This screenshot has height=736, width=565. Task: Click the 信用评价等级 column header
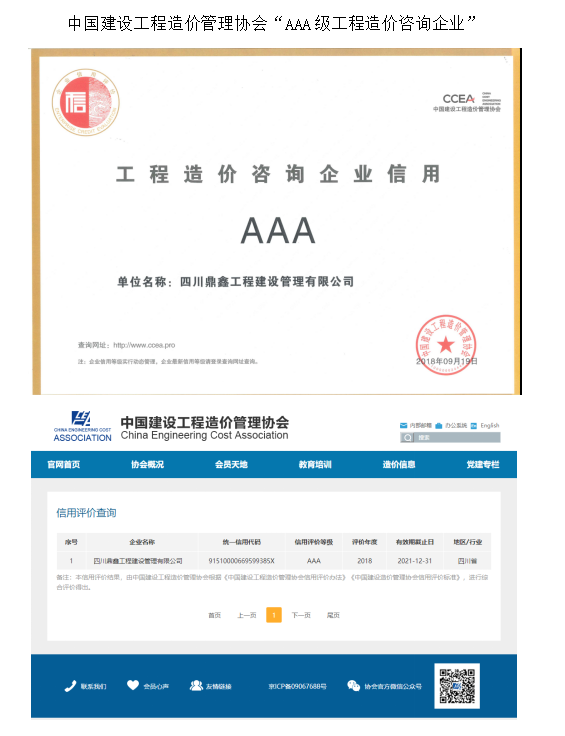(x=313, y=542)
